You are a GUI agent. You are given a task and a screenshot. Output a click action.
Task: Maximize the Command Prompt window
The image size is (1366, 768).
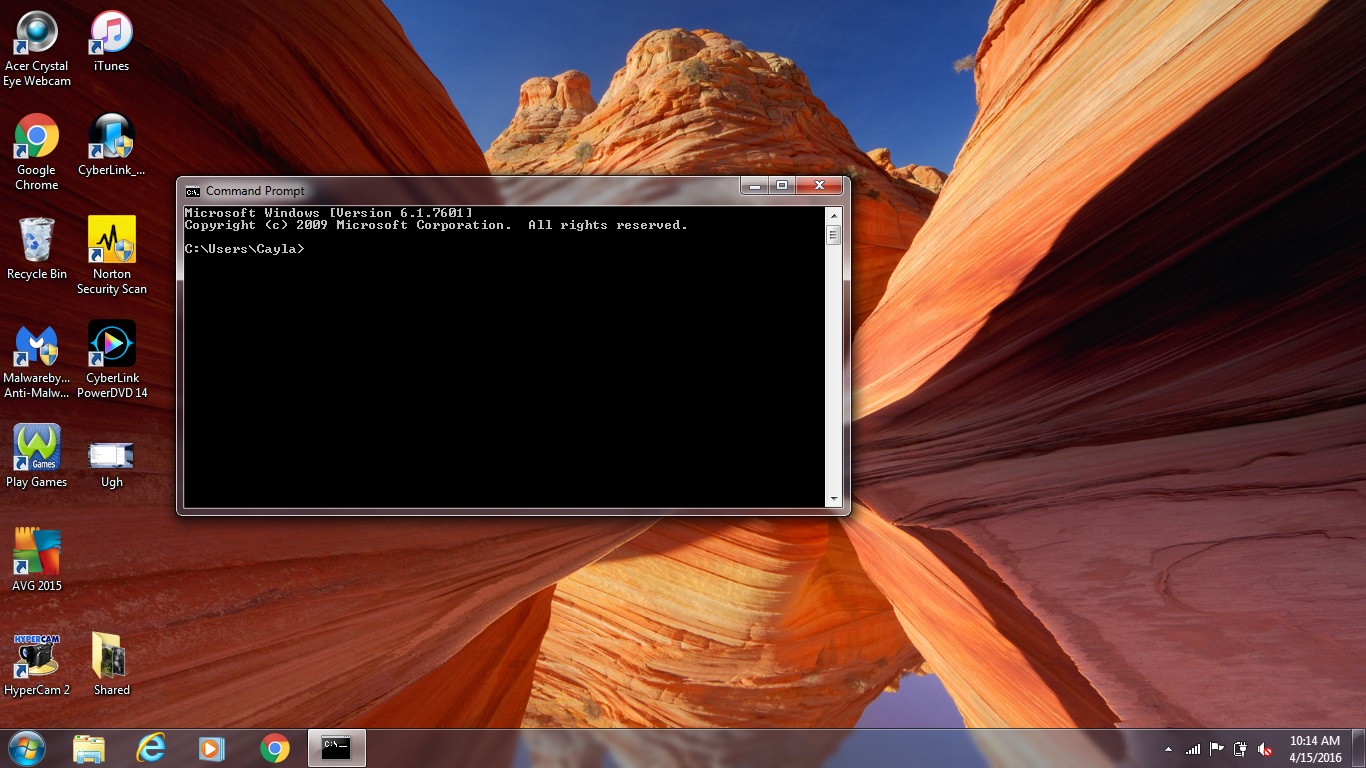tap(782, 185)
